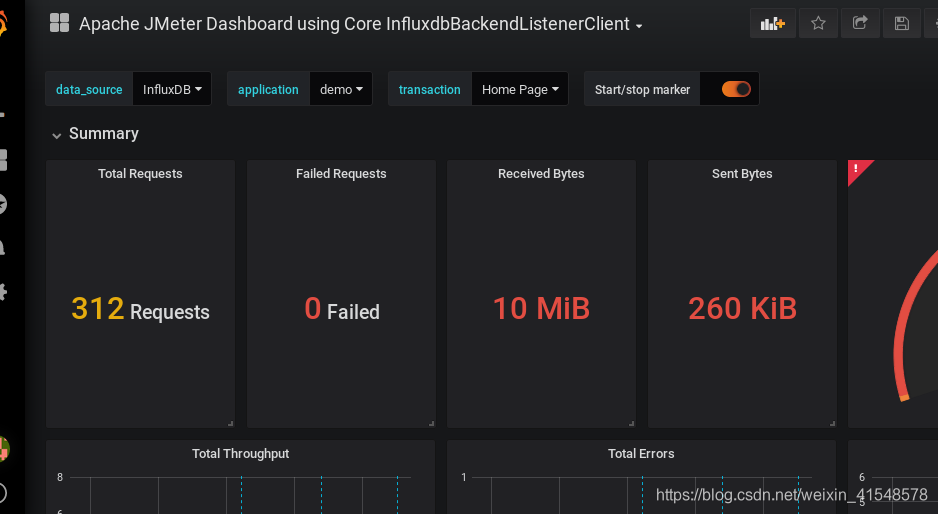Click the Received Bytes panel title
This screenshot has width=938, height=514.
[x=541, y=174]
